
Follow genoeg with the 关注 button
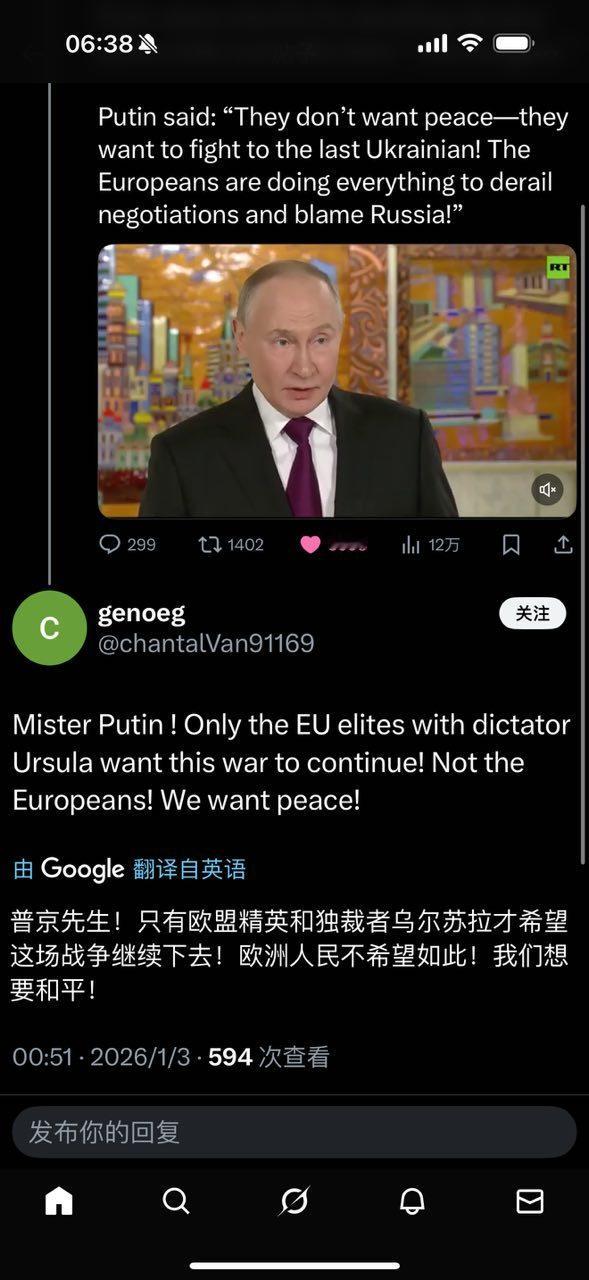[x=532, y=613]
